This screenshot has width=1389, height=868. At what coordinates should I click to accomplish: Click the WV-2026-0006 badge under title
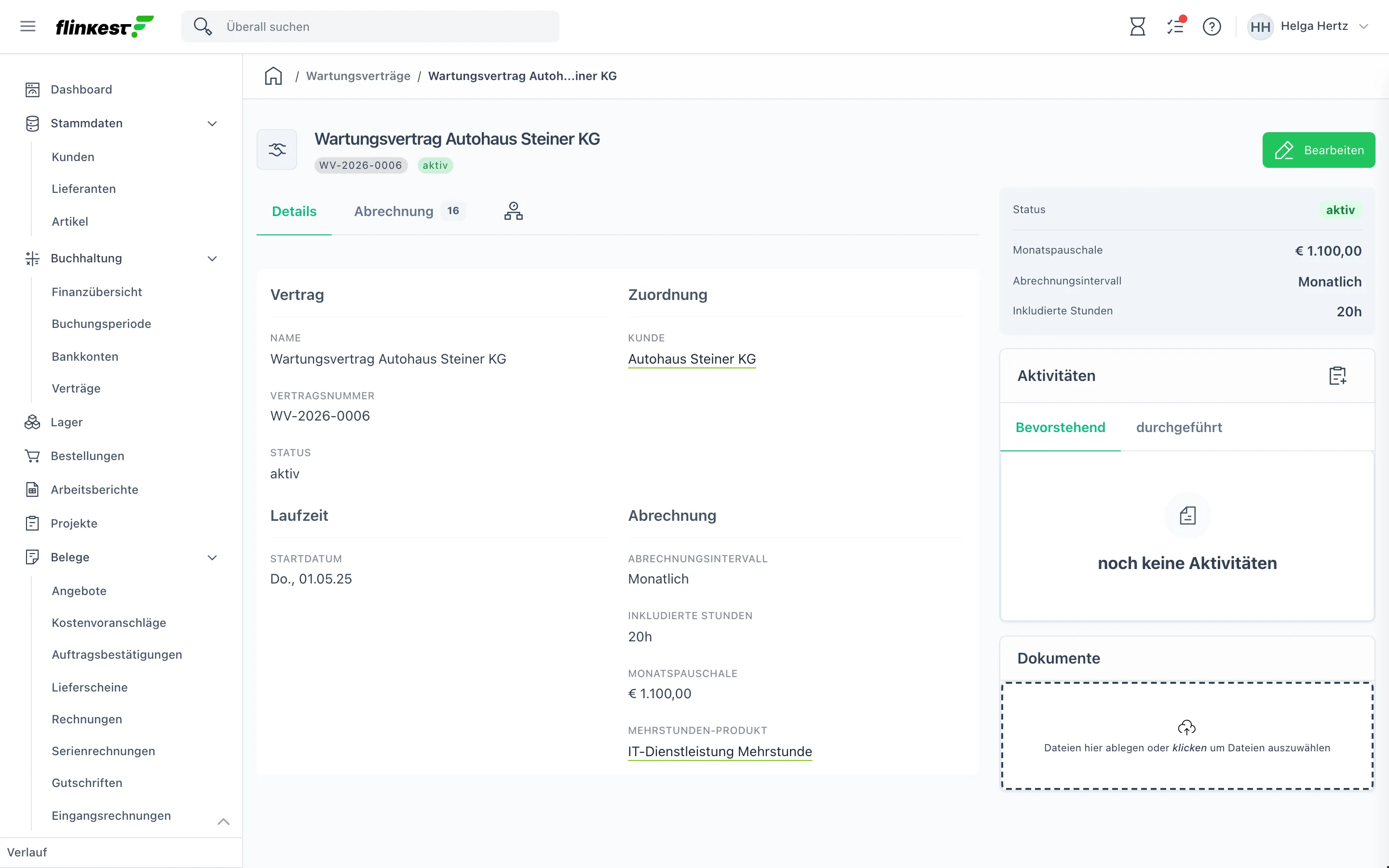[x=360, y=165]
